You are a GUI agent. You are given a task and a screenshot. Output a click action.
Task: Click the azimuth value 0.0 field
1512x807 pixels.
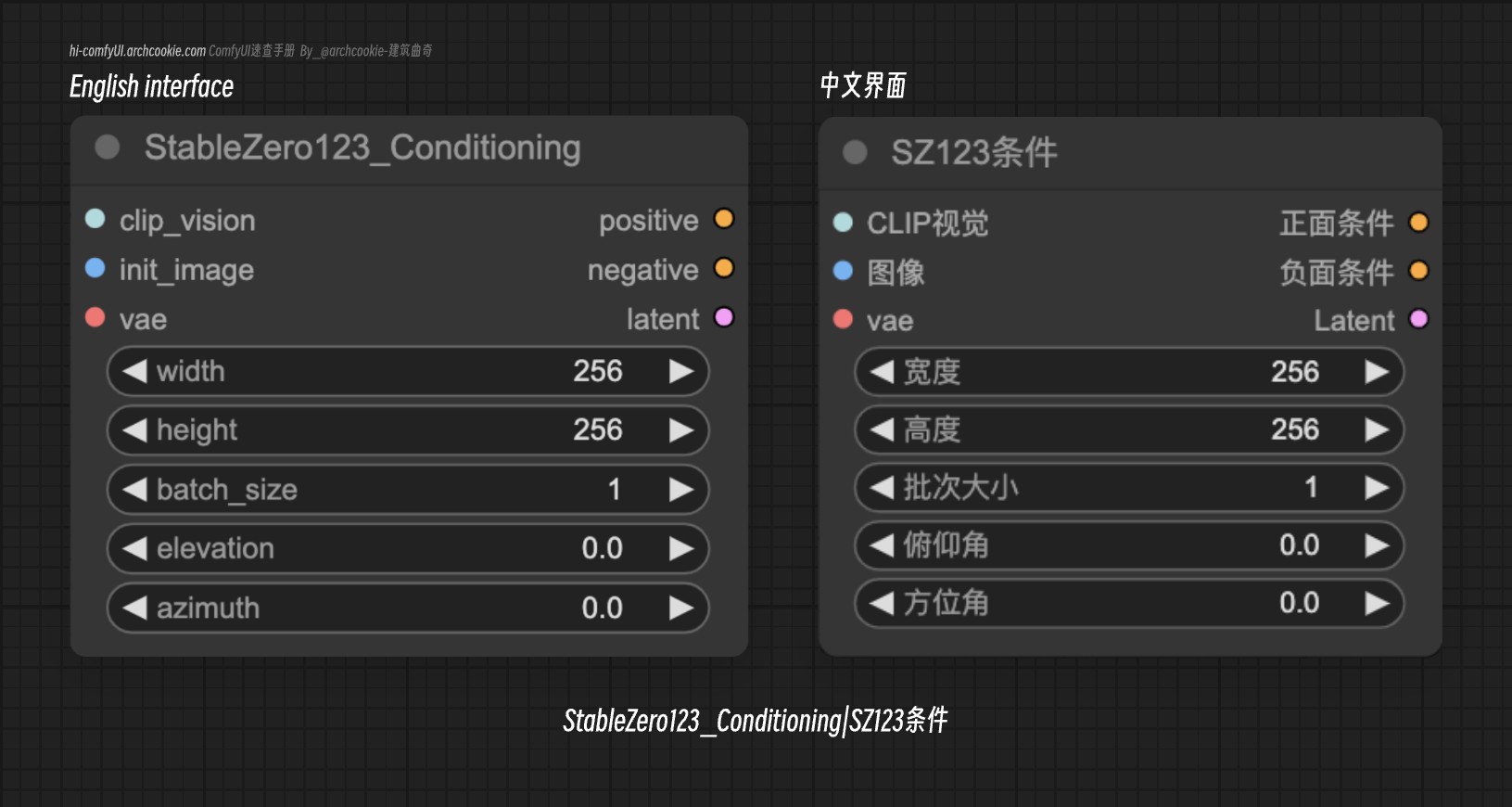click(x=408, y=608)
